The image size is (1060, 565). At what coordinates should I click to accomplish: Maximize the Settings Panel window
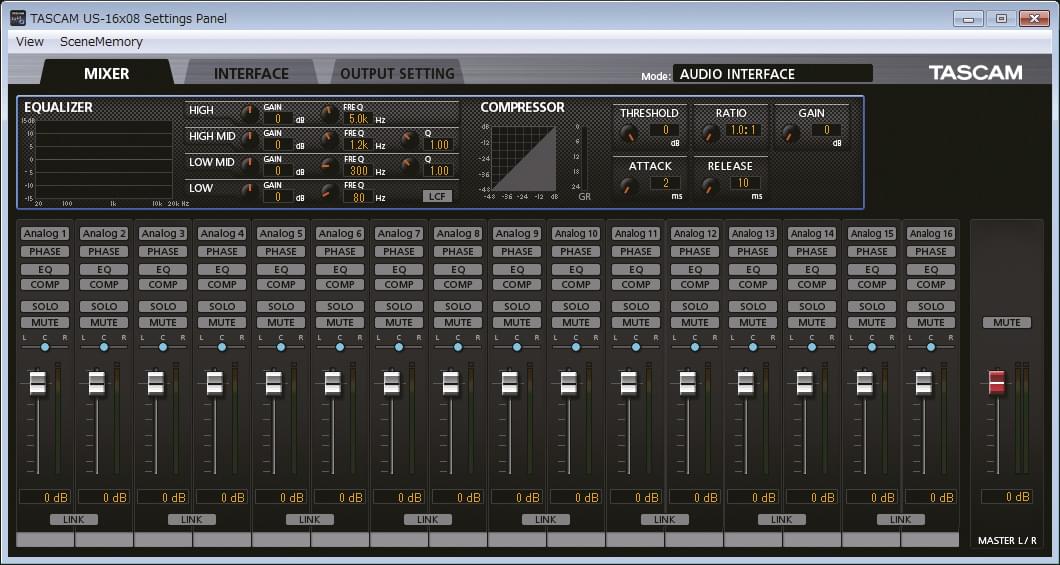(x=1002, y=18)
